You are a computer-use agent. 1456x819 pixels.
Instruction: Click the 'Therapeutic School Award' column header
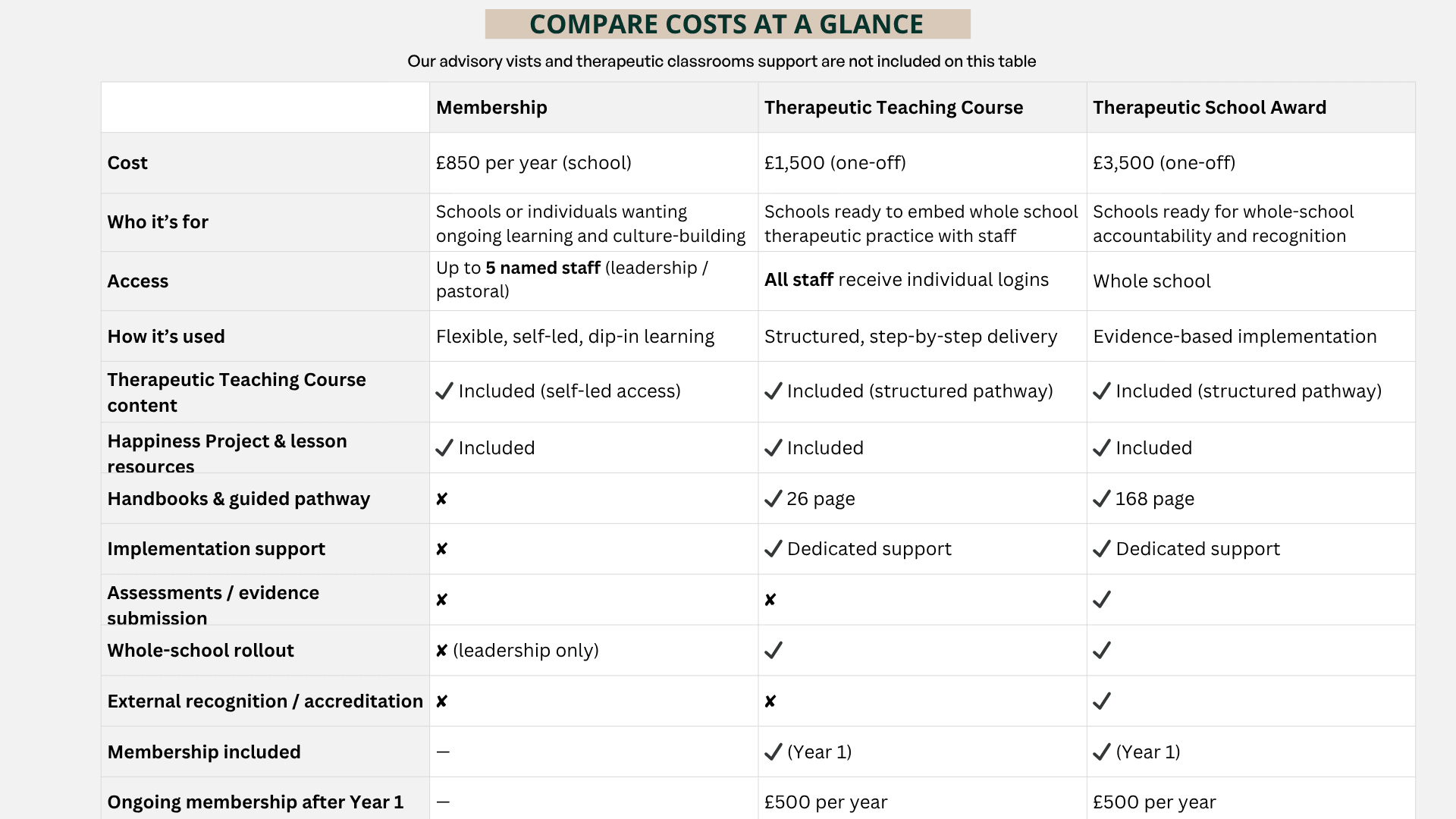(x=1210, y=108)
